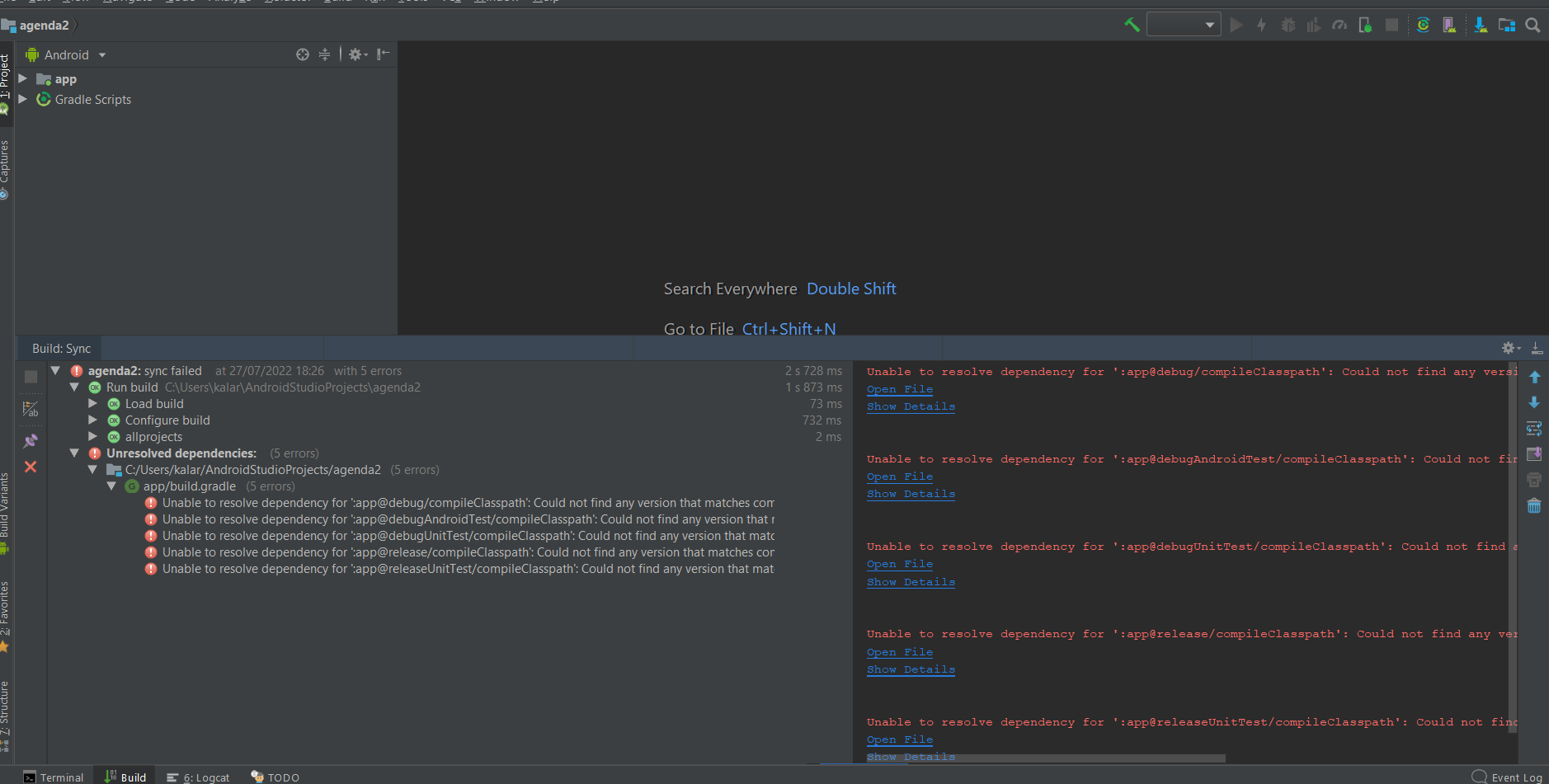Click the Print icon in build console

[1534, 480]
